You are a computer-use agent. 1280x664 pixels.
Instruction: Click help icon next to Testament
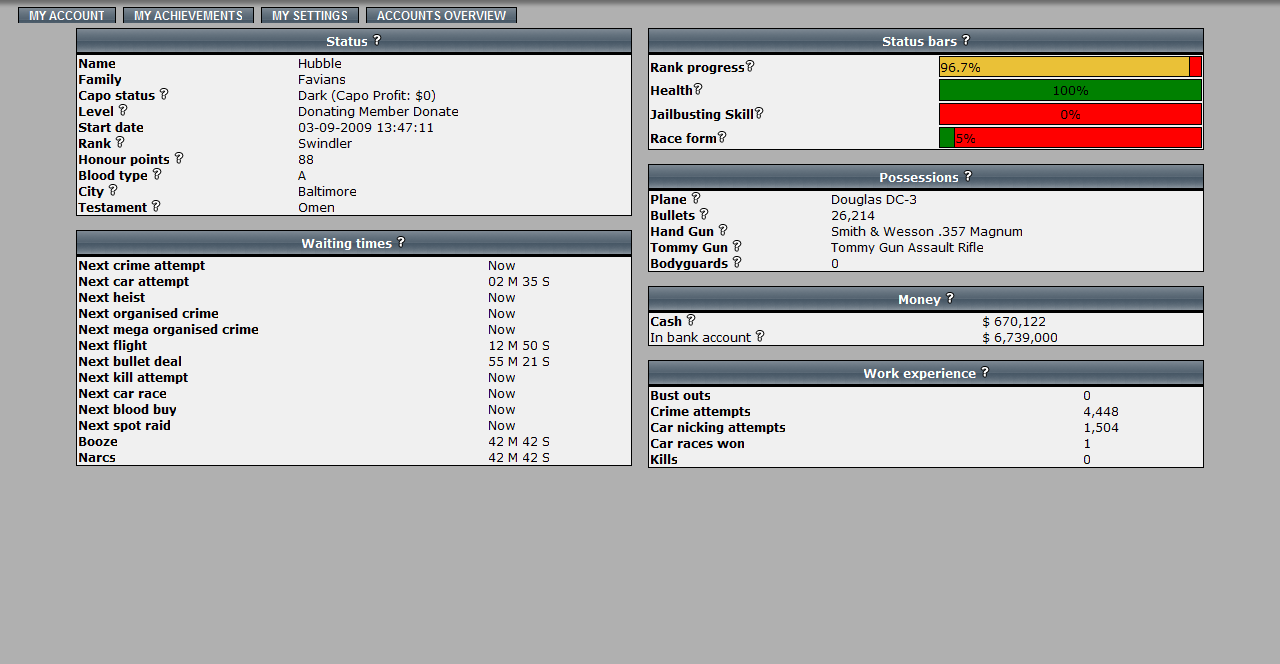click(x=156, y=207)
